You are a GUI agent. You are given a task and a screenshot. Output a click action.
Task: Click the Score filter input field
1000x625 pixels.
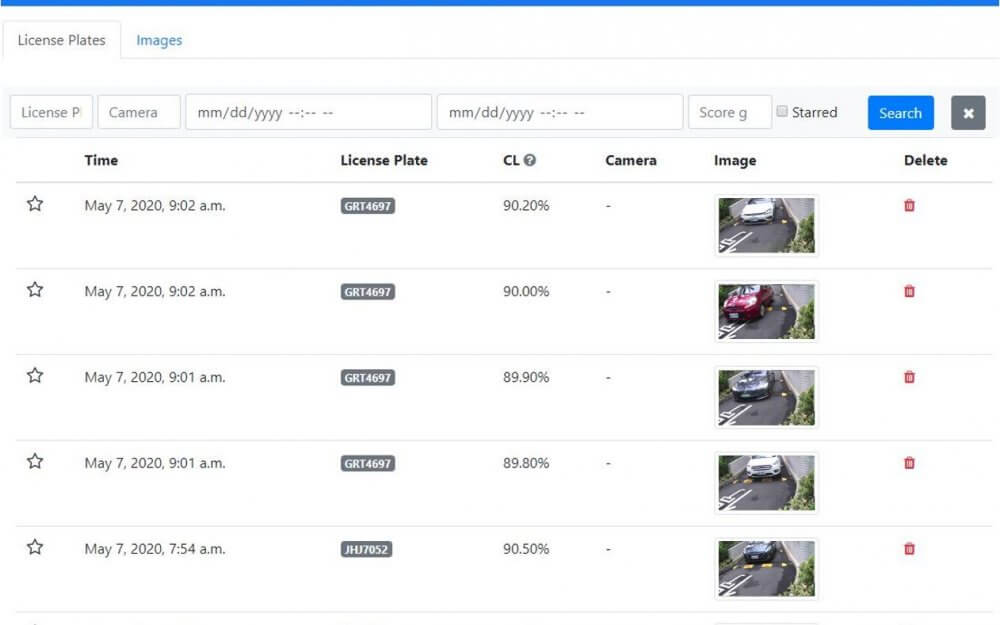[730, 112]
